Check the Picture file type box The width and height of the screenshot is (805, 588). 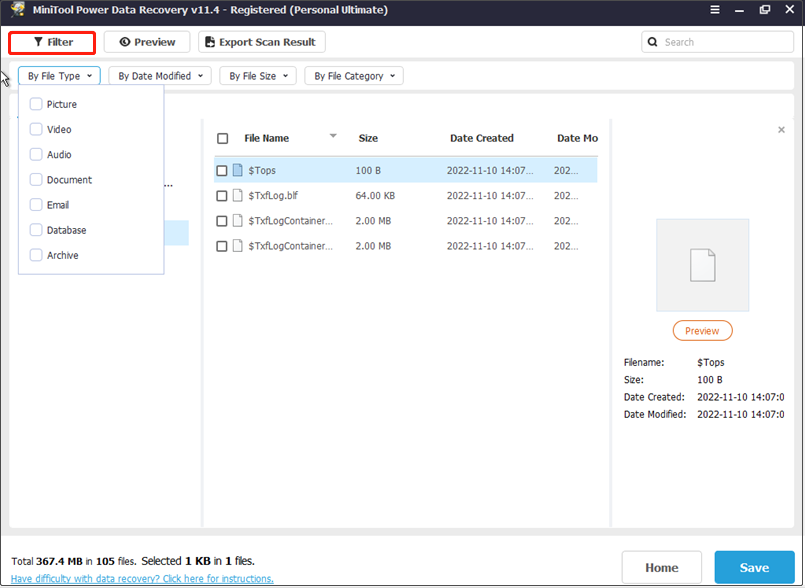tap(36, 104)
